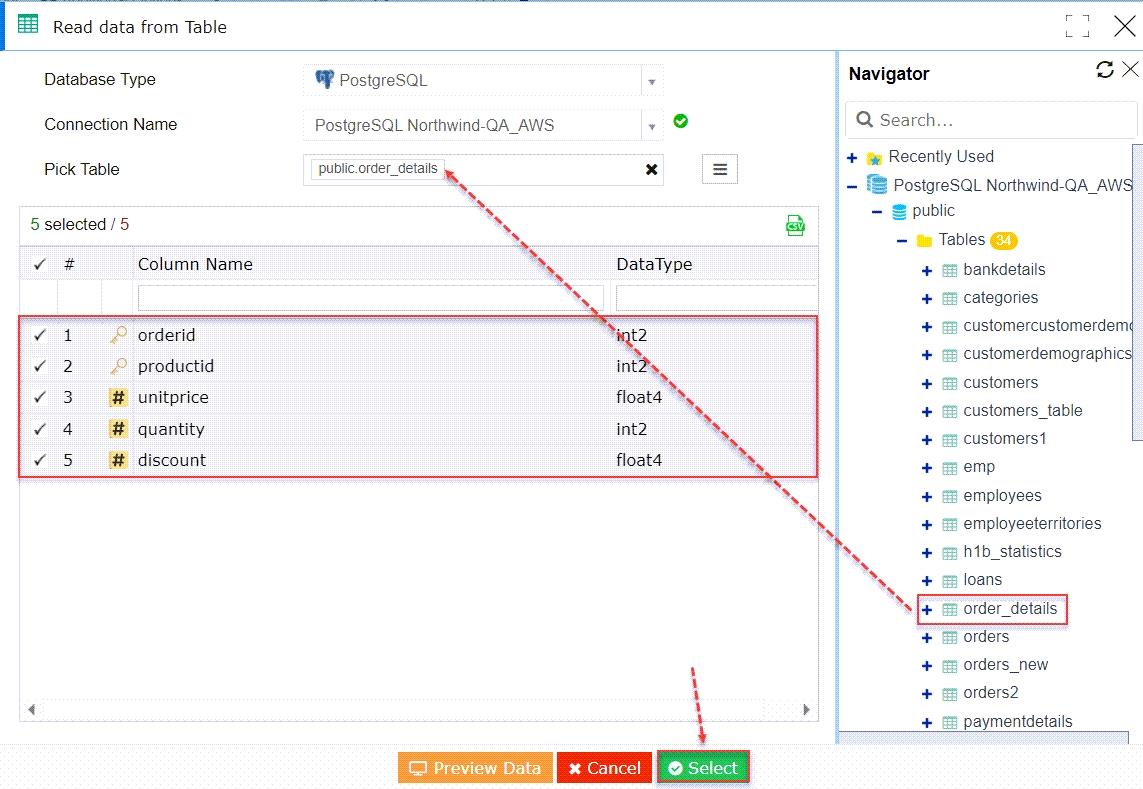Refresh the Navigator panel

1104,69
